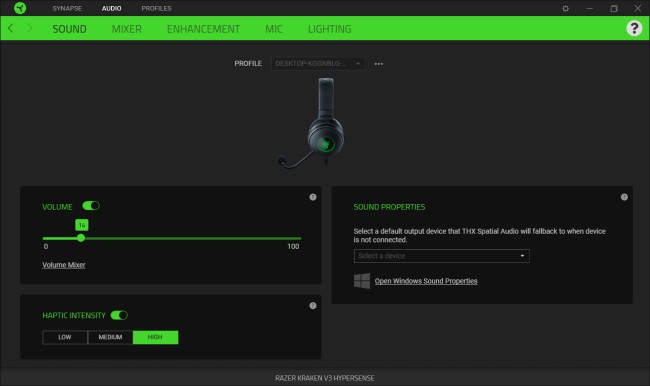
Task: Go forward with the right arrow
Action: coord(29,29)
